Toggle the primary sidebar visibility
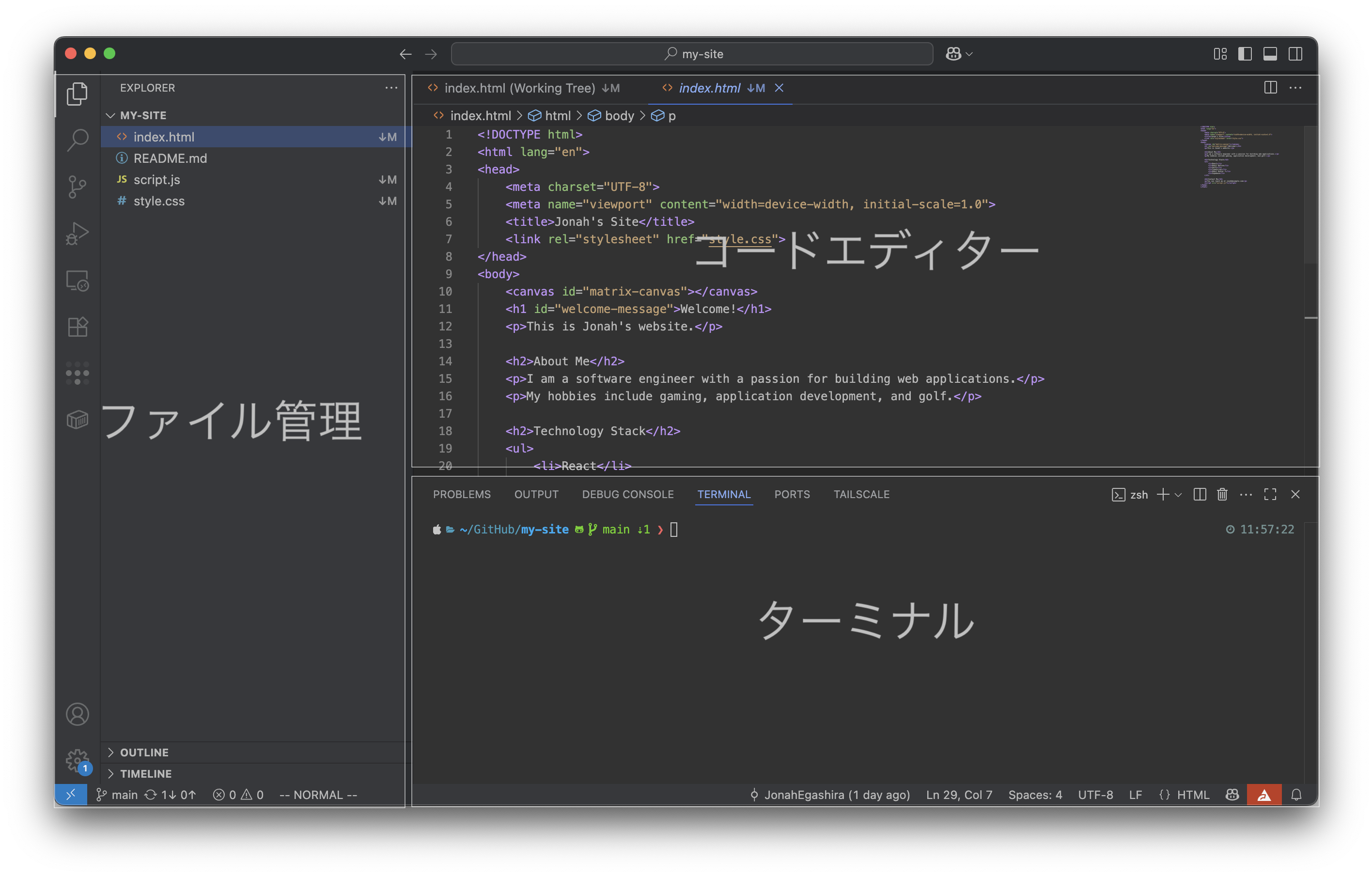This screenshot has height=877, width=1372. pos(1246,54)
